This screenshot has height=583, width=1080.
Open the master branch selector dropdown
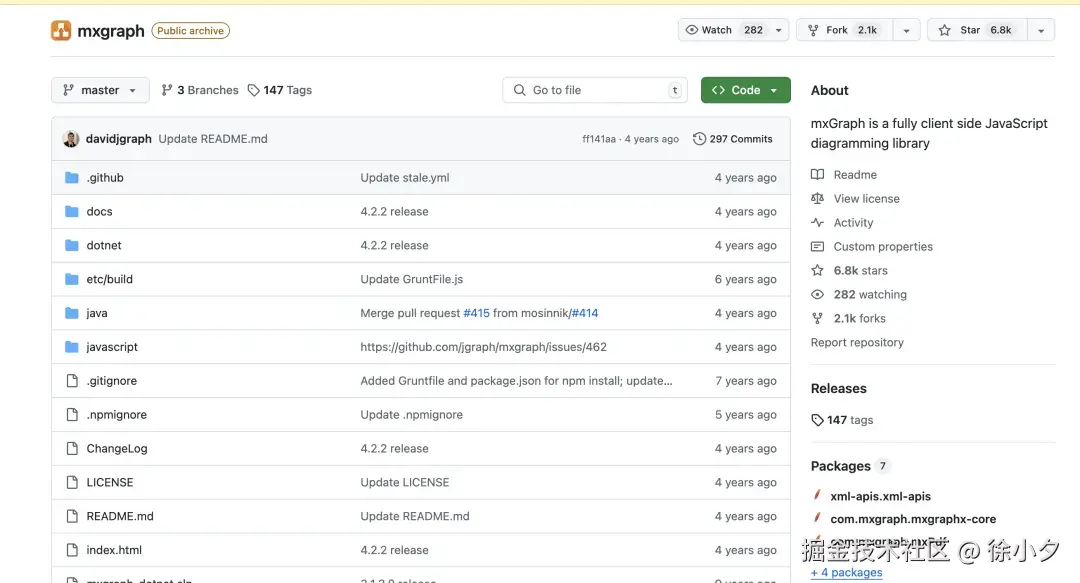(100, 90)
